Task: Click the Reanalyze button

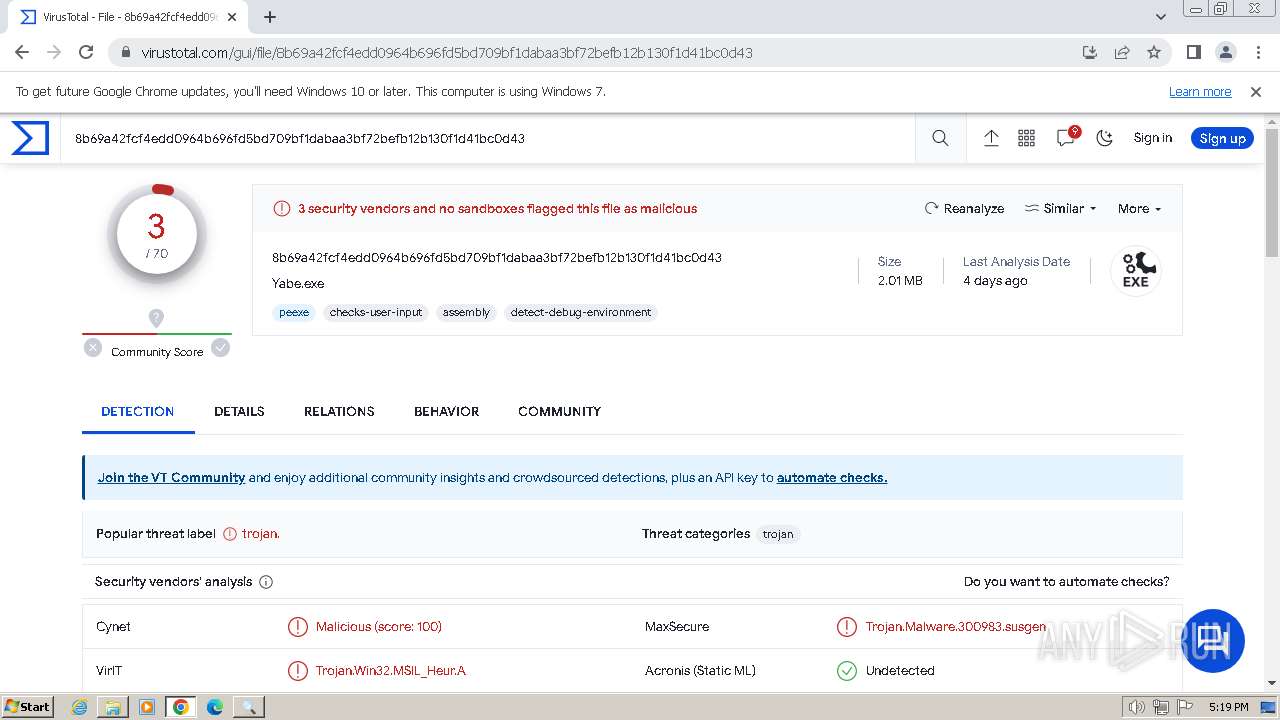Action: pyautogui.click(x=964, y=208)
